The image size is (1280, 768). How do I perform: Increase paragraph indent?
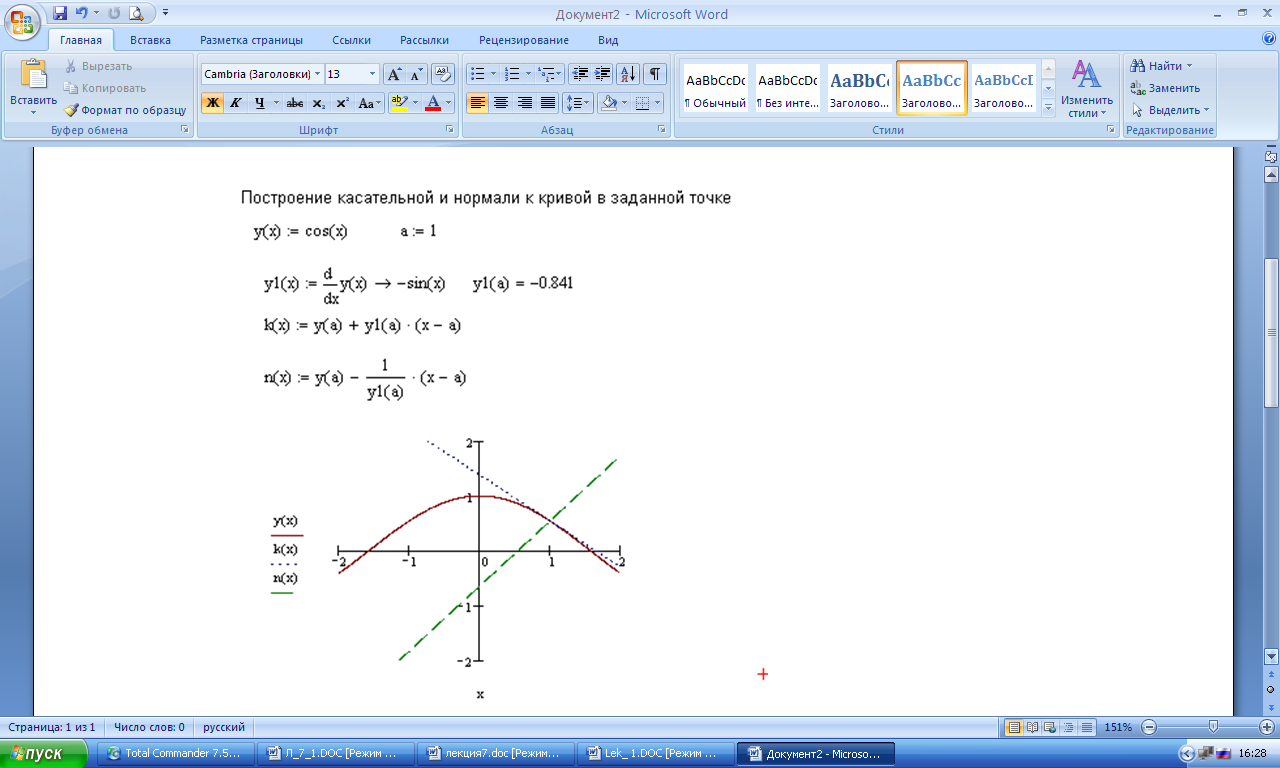point(602,74)
